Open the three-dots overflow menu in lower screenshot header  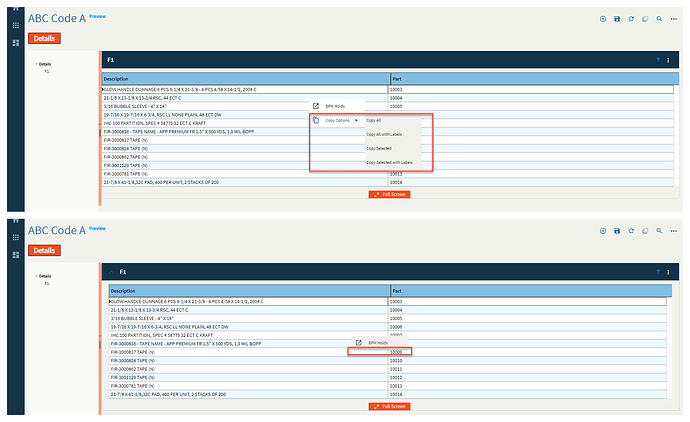coord(674,231)
